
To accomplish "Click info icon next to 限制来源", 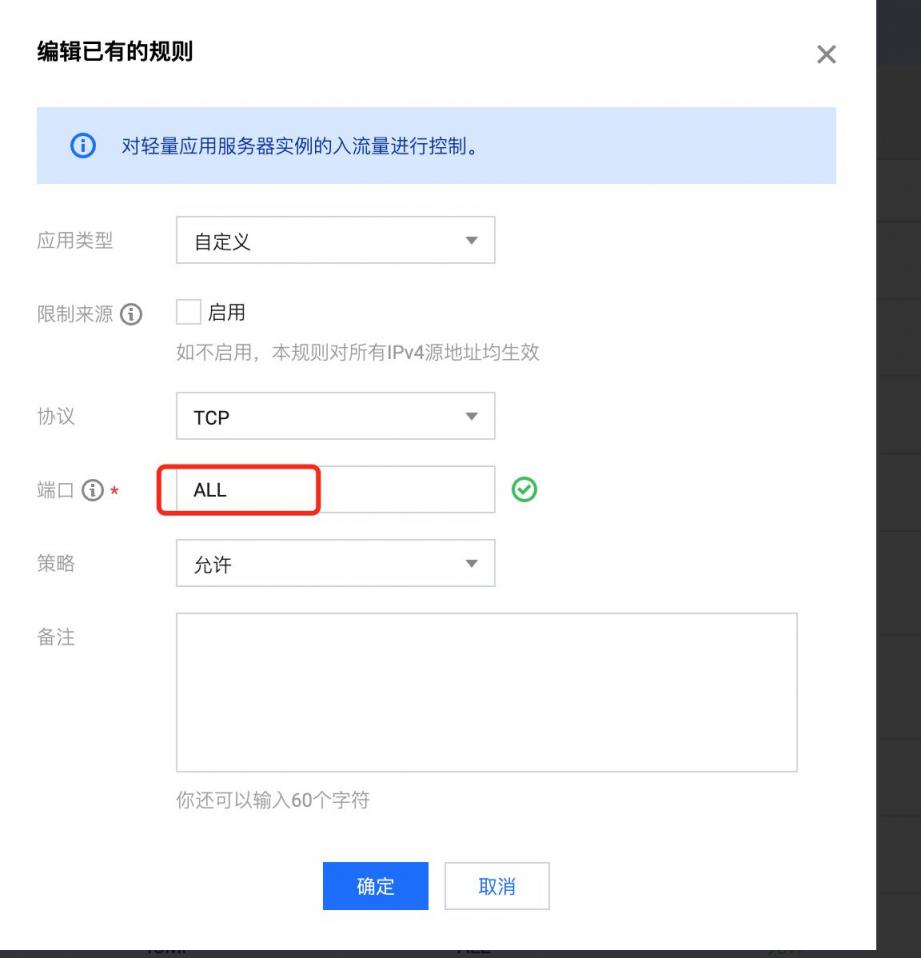I will [x=131, y=315].
